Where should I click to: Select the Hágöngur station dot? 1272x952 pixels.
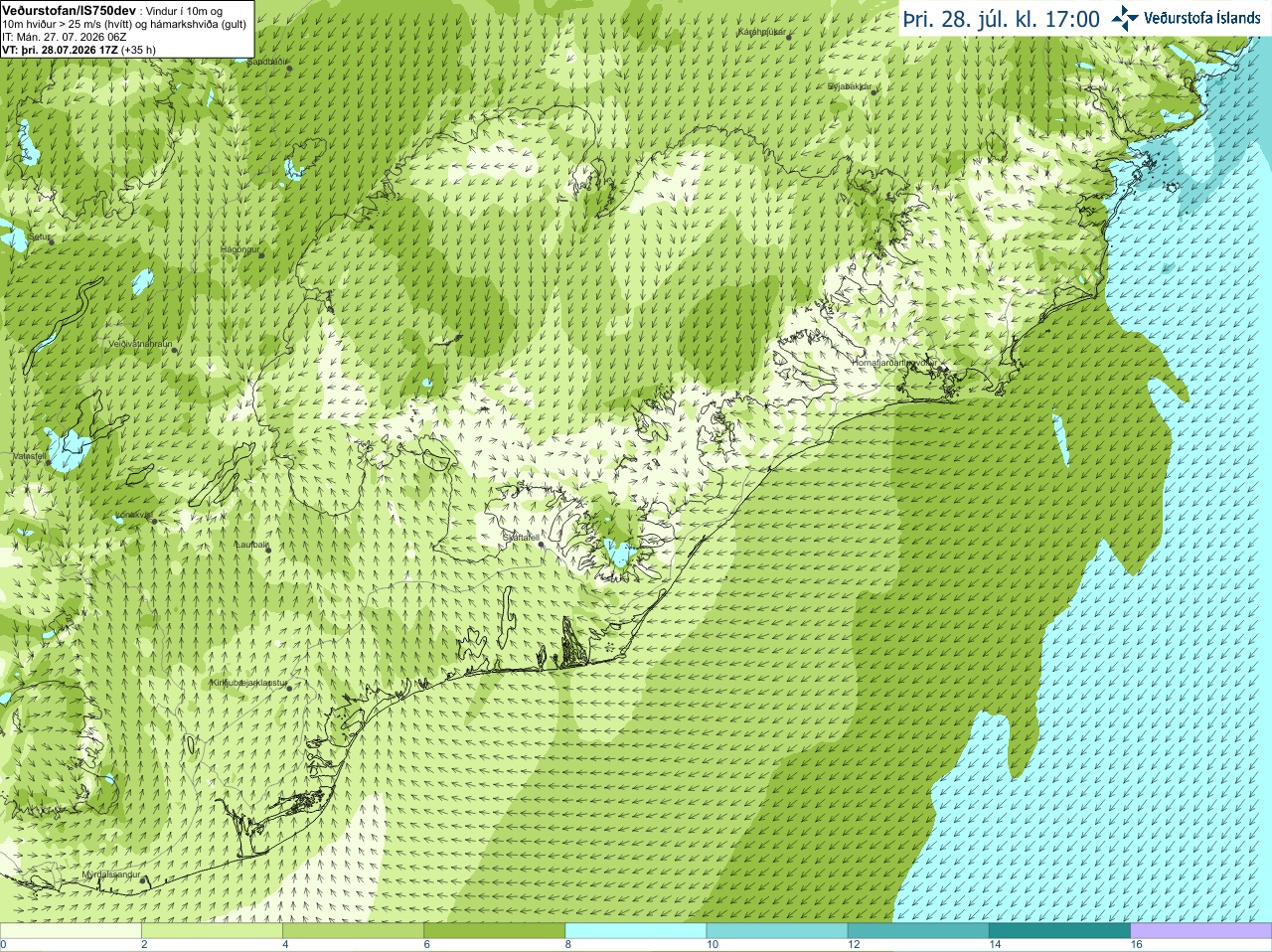(x=262, y=254)
